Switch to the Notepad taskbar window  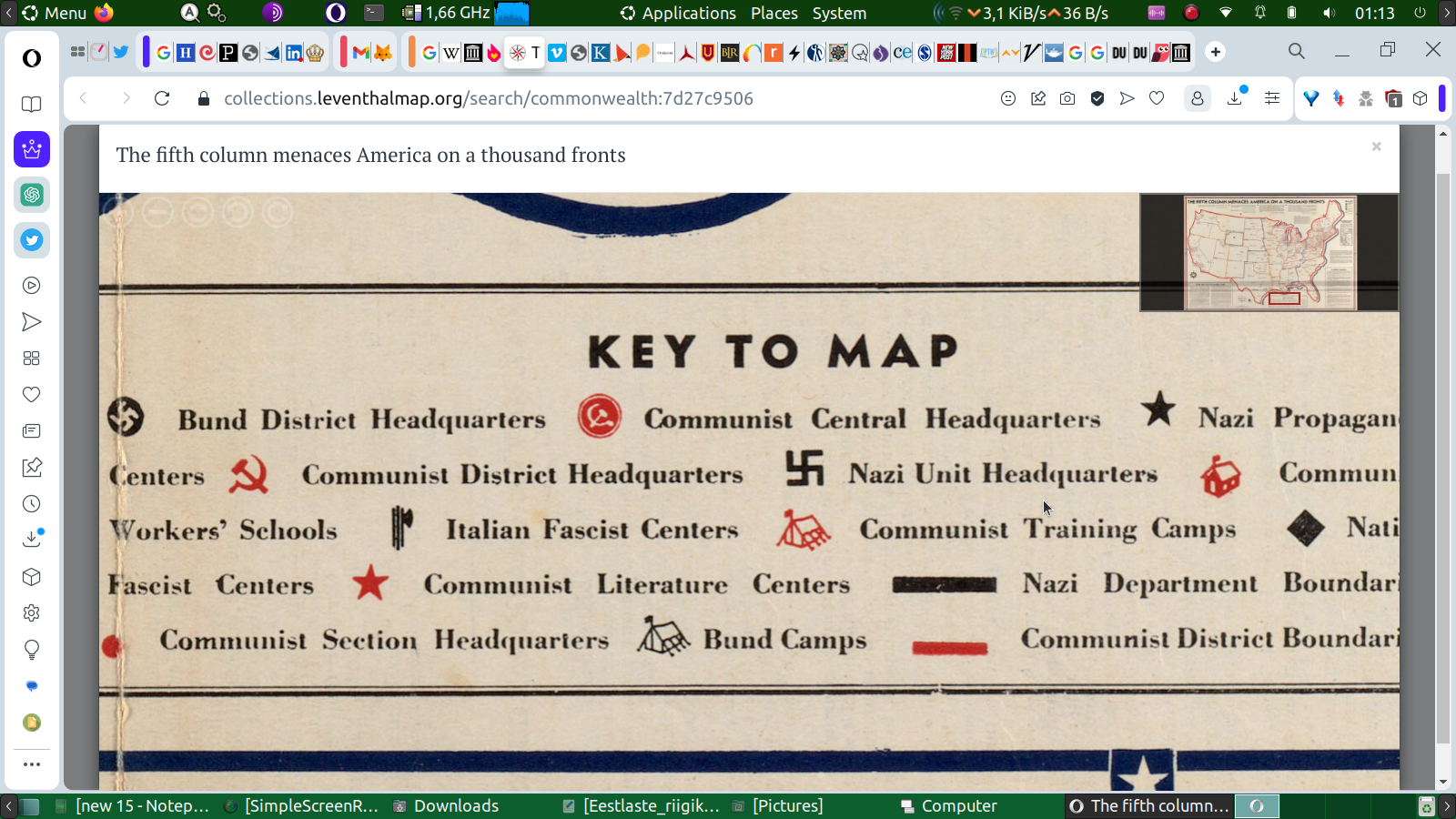(x=134, y=806)
